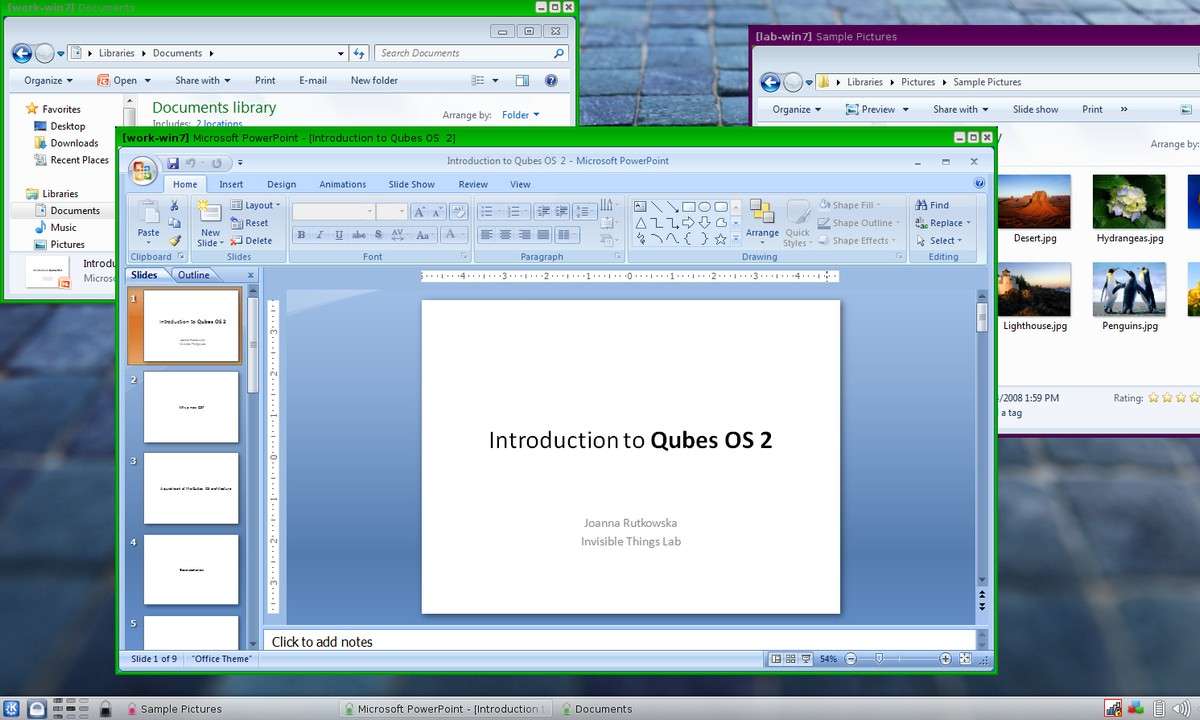This screenshot has height=720, width=1200.
Task: Open the PowerPoint Help question mark icon
Action: tap(980, 184)
